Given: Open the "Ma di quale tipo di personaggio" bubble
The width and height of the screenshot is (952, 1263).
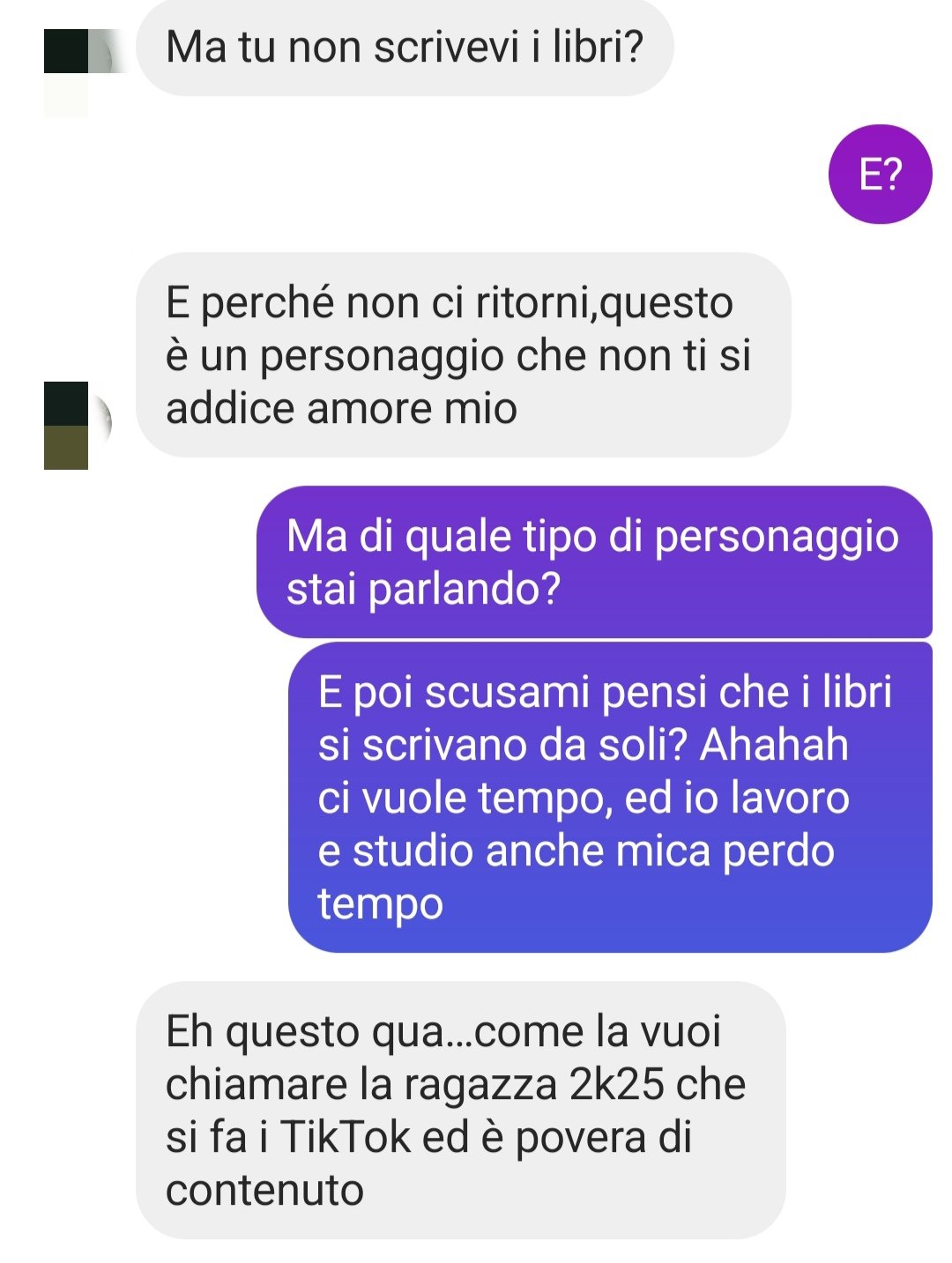Looking at the screenshot, I should [594, 562].
